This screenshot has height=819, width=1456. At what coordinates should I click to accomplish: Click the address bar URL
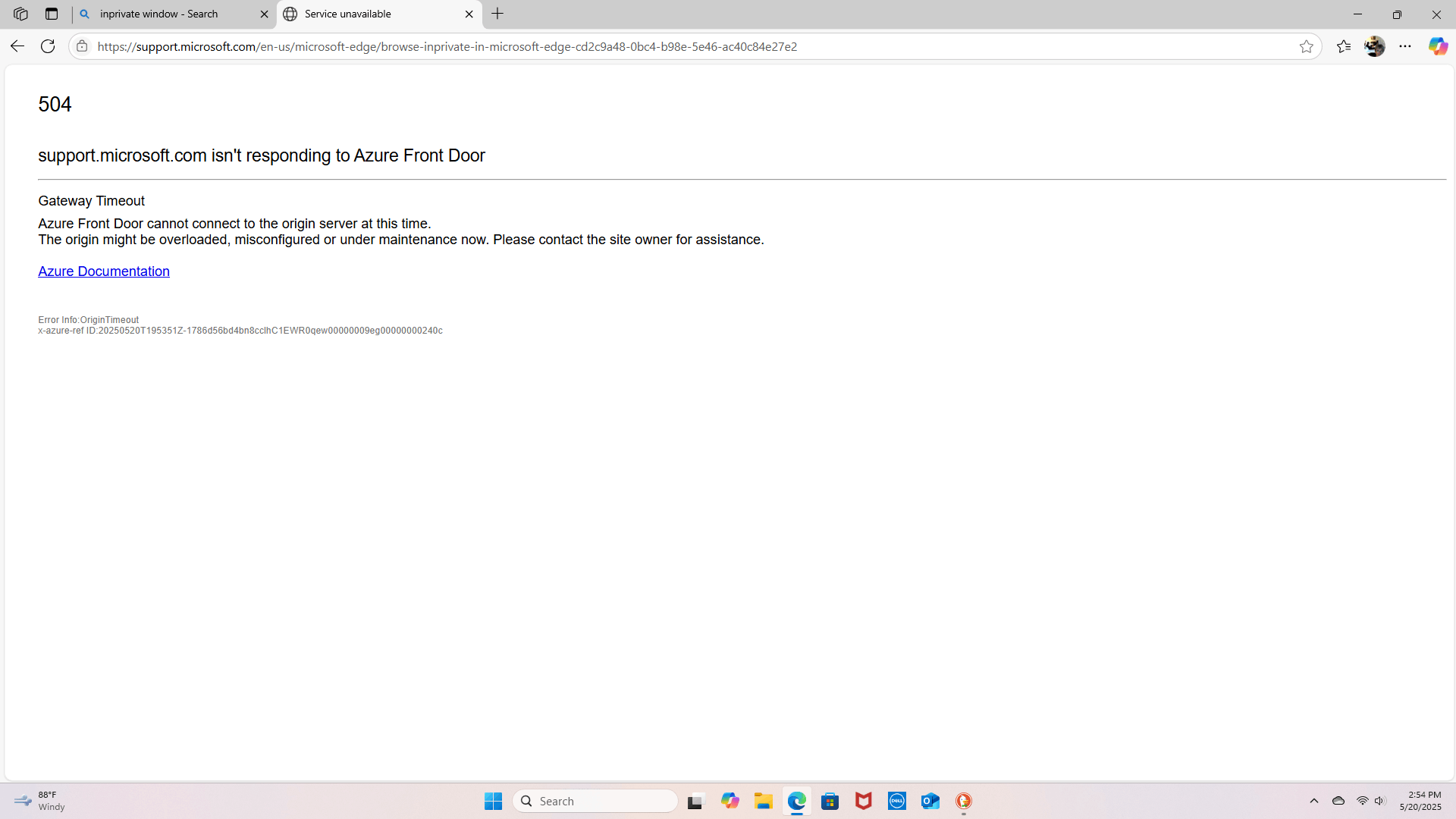(x=447, y=46)
